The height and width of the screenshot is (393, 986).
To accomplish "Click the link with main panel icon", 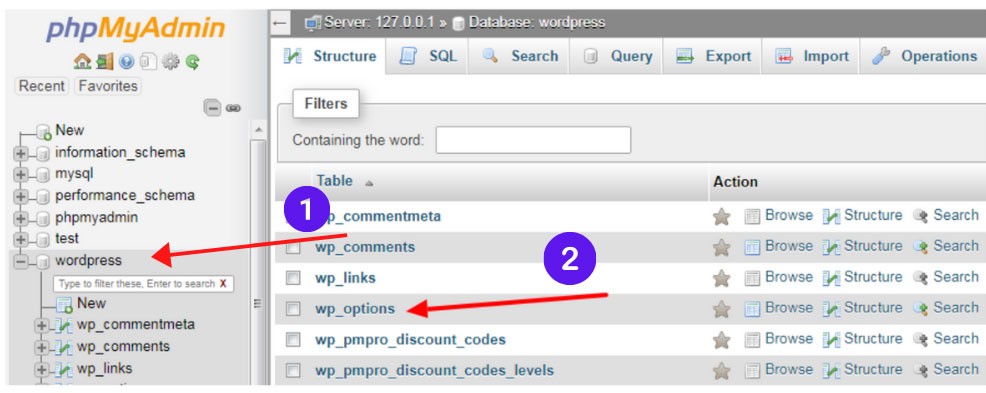I will (x=233, y=108).
